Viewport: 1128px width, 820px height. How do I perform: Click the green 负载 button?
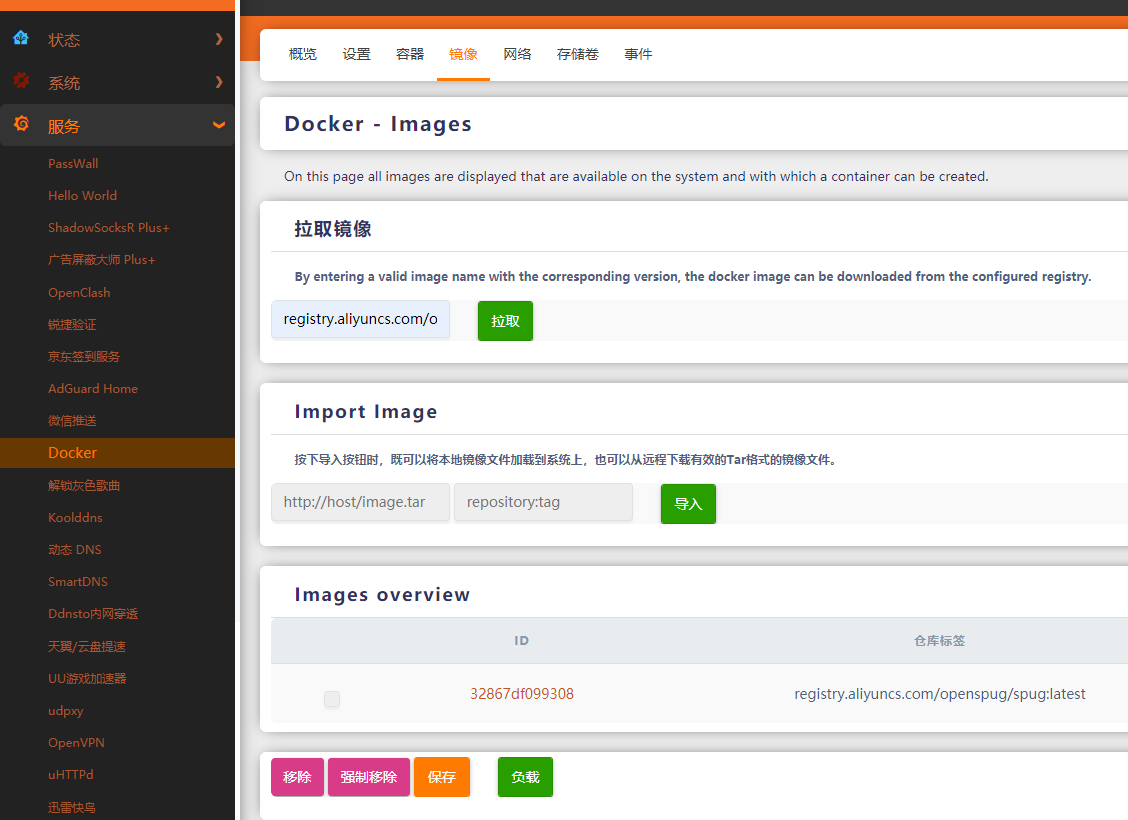[x=525, y=777]
